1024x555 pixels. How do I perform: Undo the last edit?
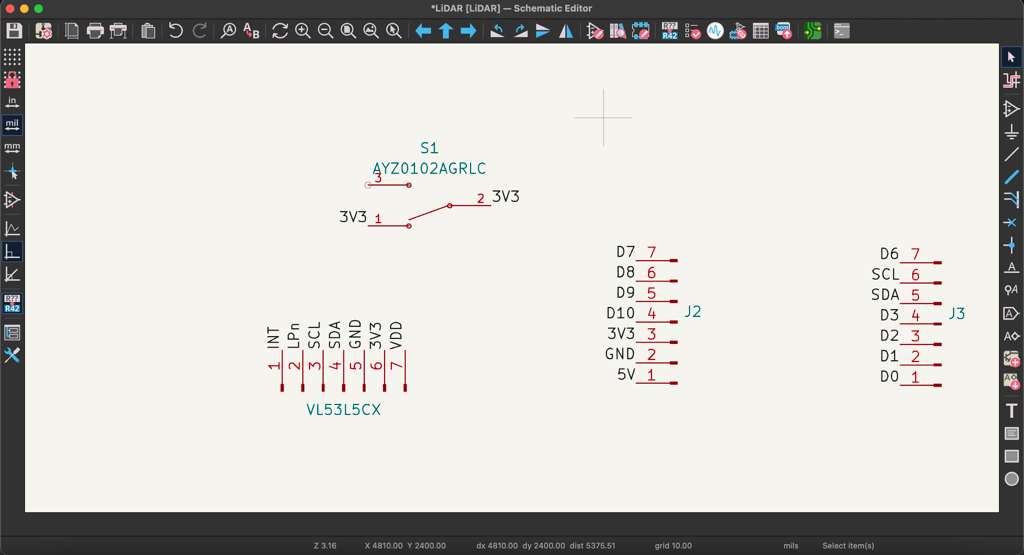[x=176, y=31]
